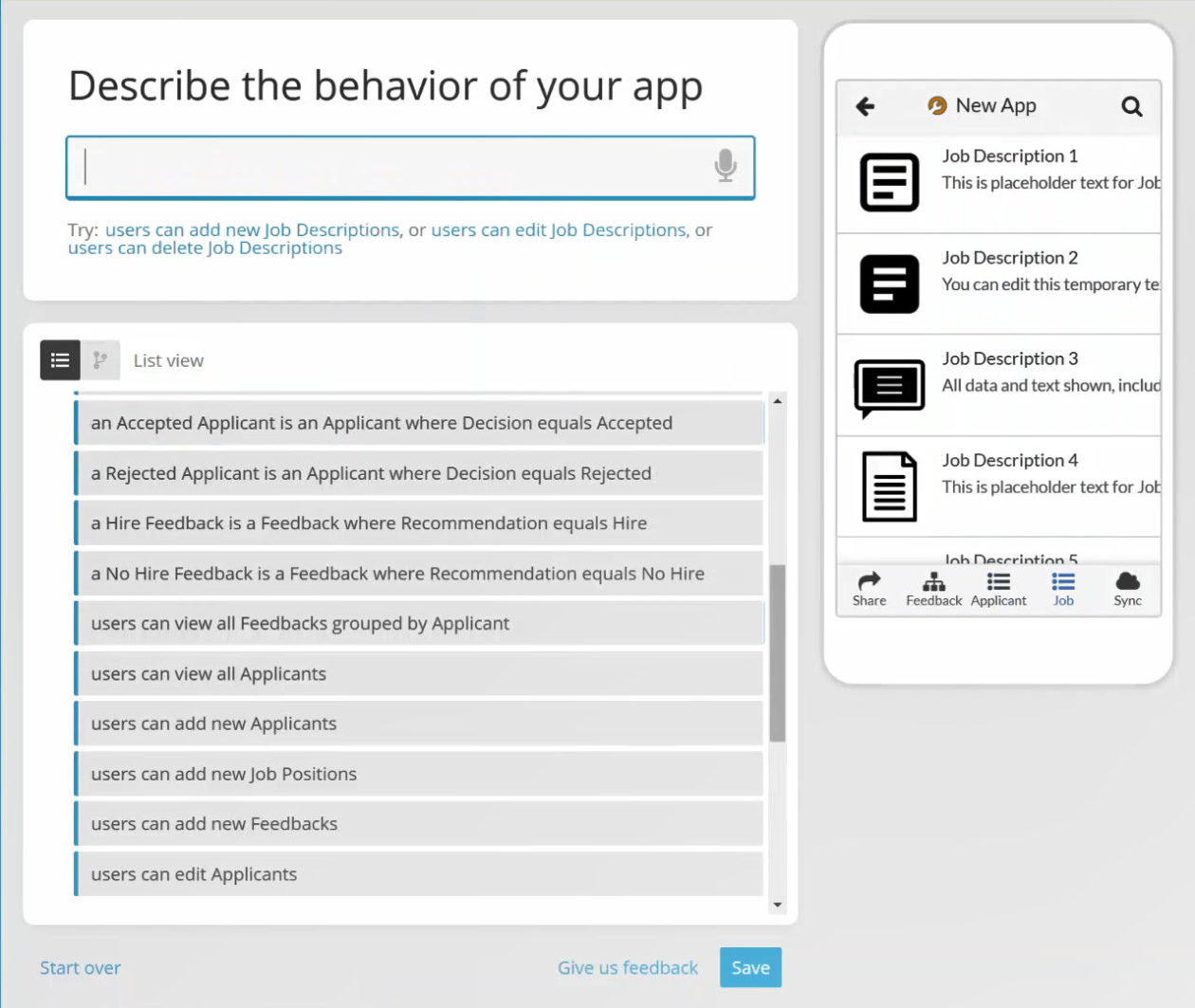Select the 'users can add new Applicants' rule
Screen dimensions: 1195x1008
tap(419, 724)
